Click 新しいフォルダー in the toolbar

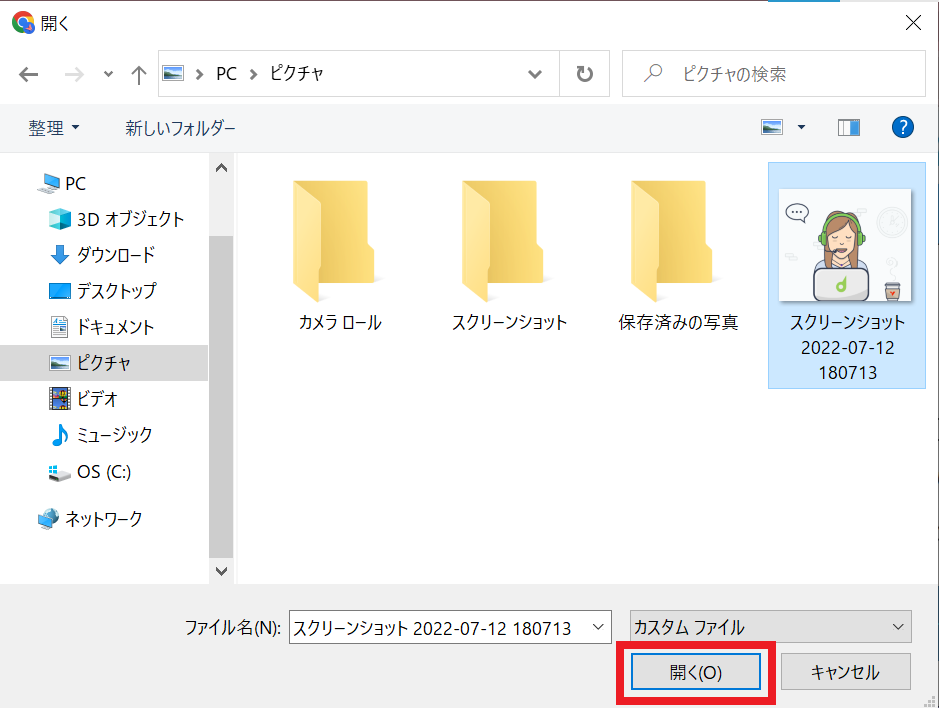pos(180,128)
